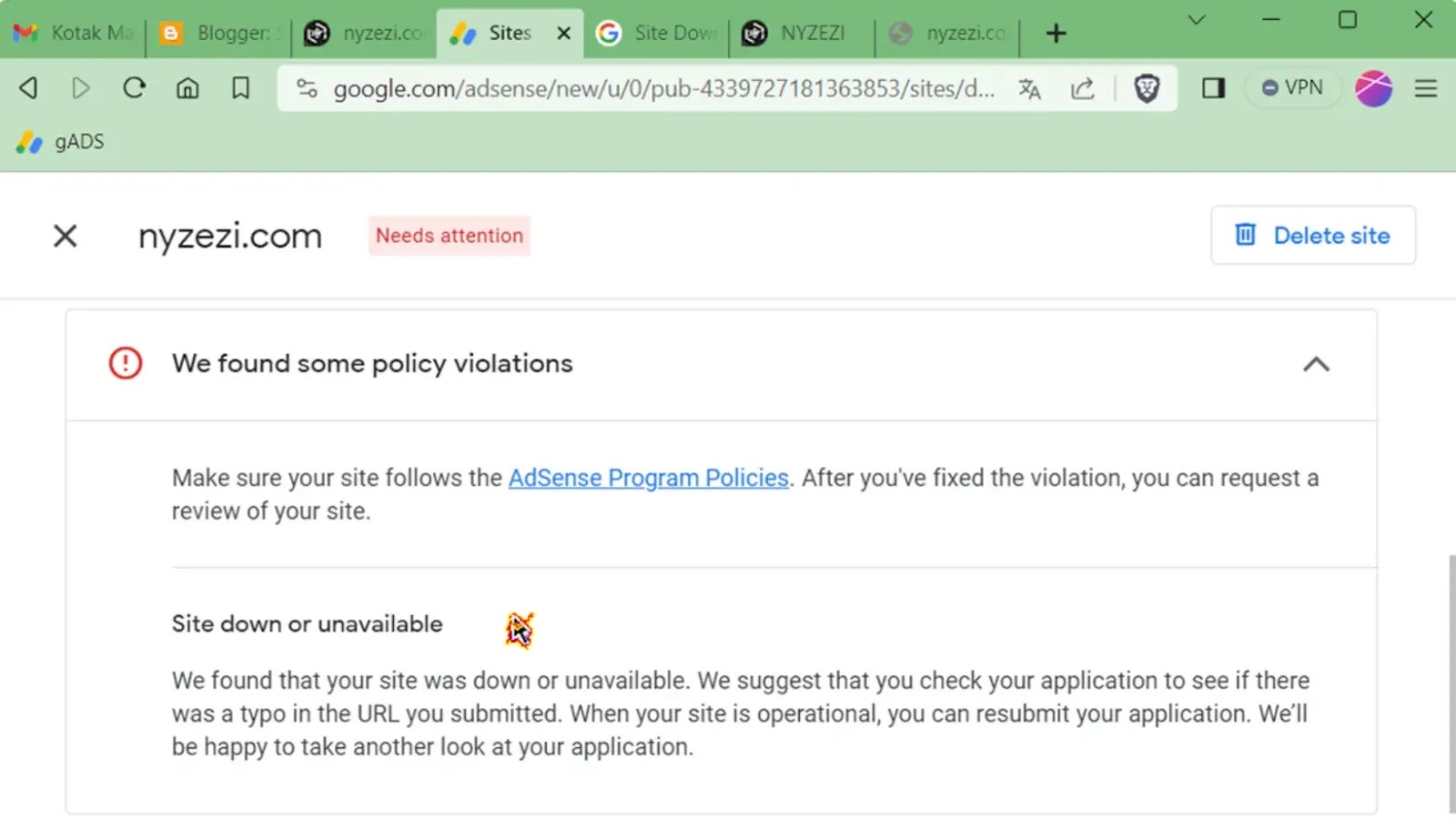The height and width of the screenshot is (820, 1456).
Task: Click the Needs attention status badge
Action: click(450, 236)
